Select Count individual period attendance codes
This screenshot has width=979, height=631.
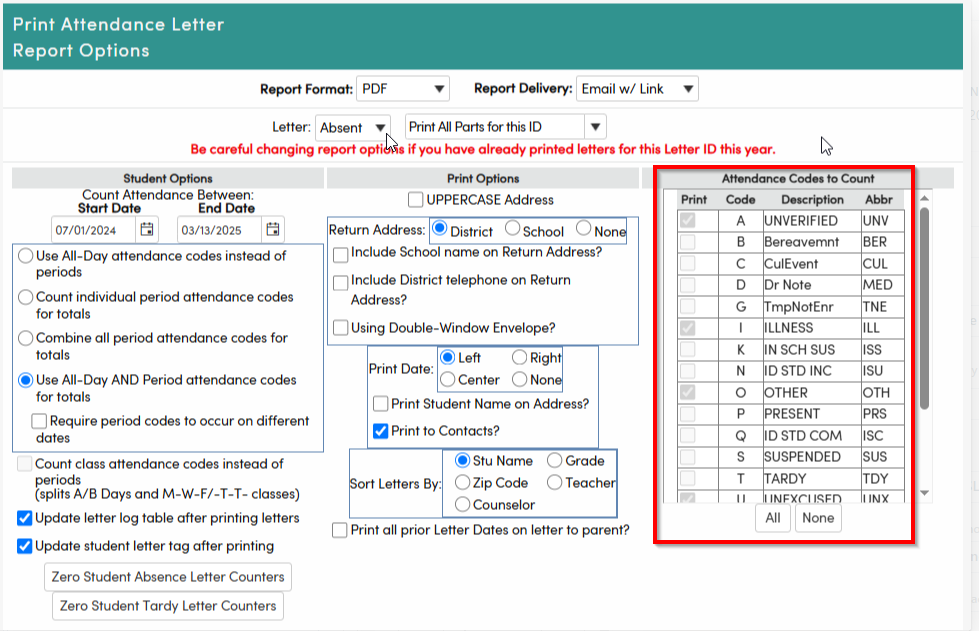[26, 297]
